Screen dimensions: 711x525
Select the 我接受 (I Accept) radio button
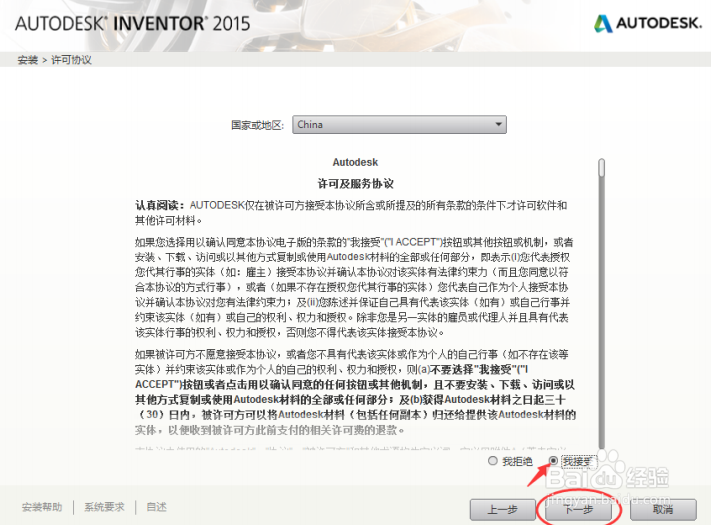pyautogui.click(x=553, y=461)
